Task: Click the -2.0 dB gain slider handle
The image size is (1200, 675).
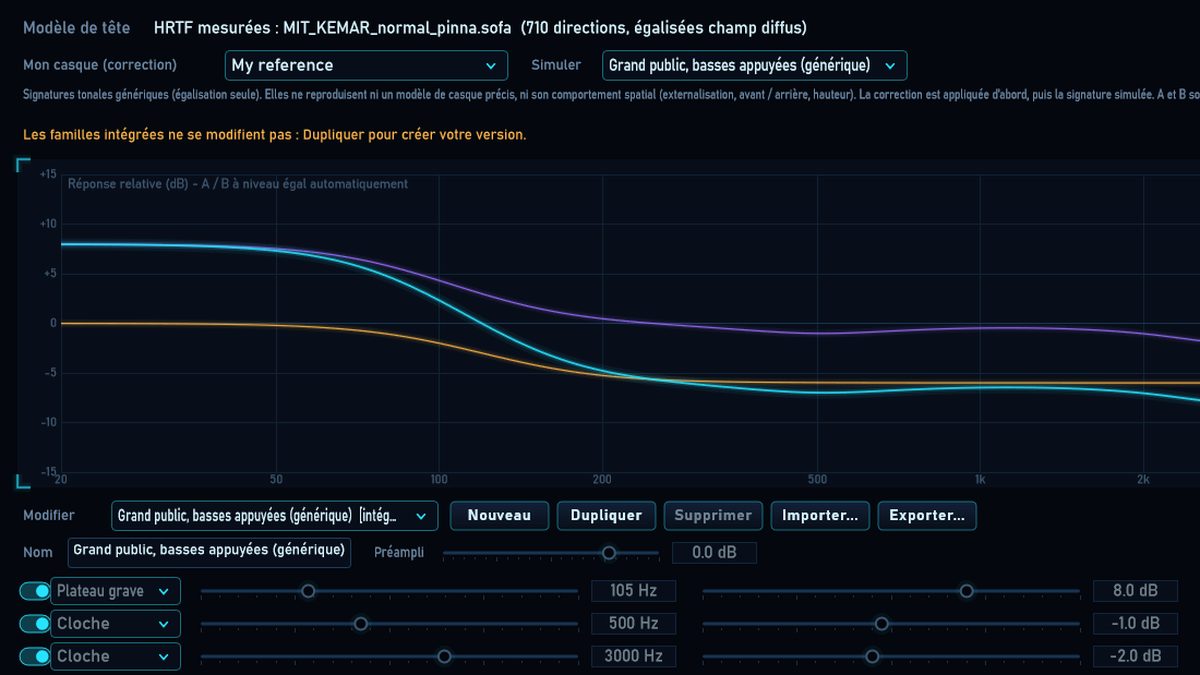Action: click(872, 657)
